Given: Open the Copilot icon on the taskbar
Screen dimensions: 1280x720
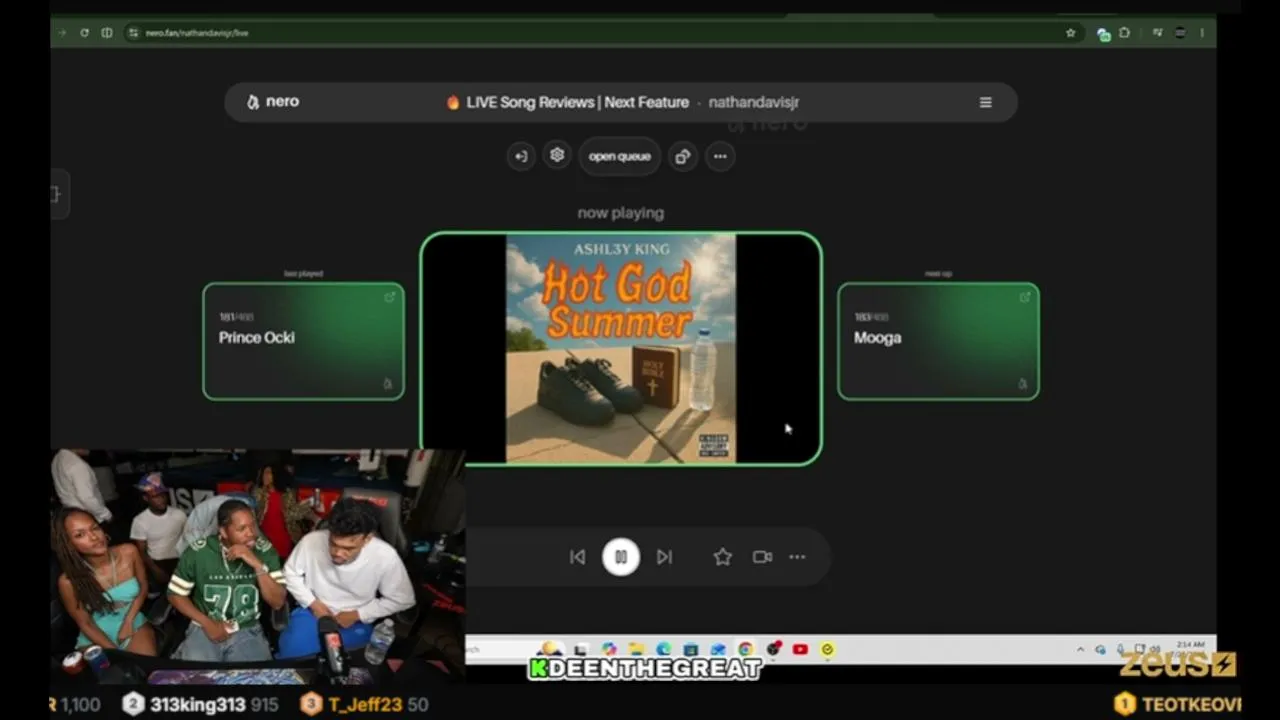Looking at the screenshot, I should point(609,650).
